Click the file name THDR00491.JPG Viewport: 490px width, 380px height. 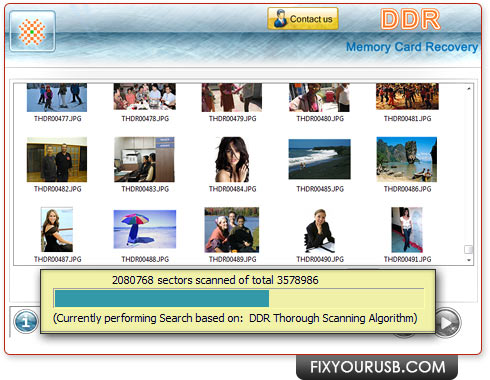coord(407,259)
